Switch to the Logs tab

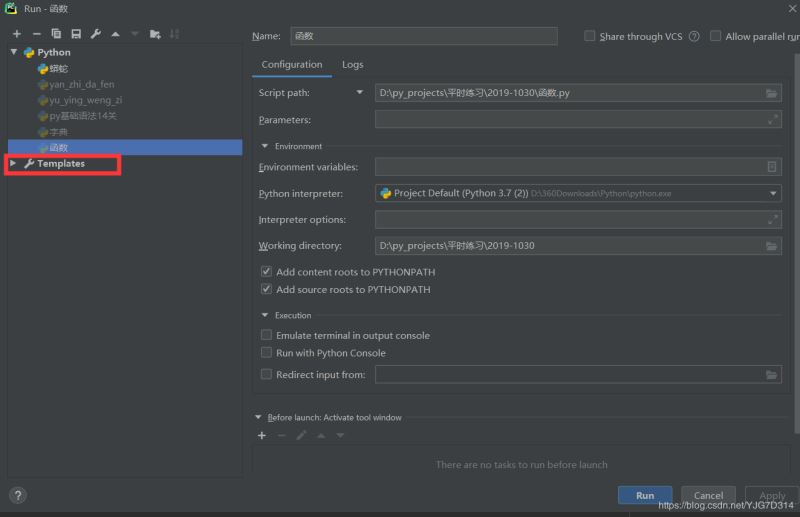pyautogui.click(x=352, y=64)
